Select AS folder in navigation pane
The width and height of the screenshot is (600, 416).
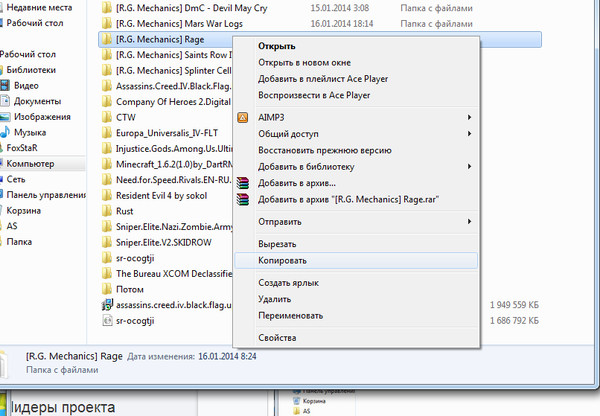pyautogui.click(x=12, y=226)
